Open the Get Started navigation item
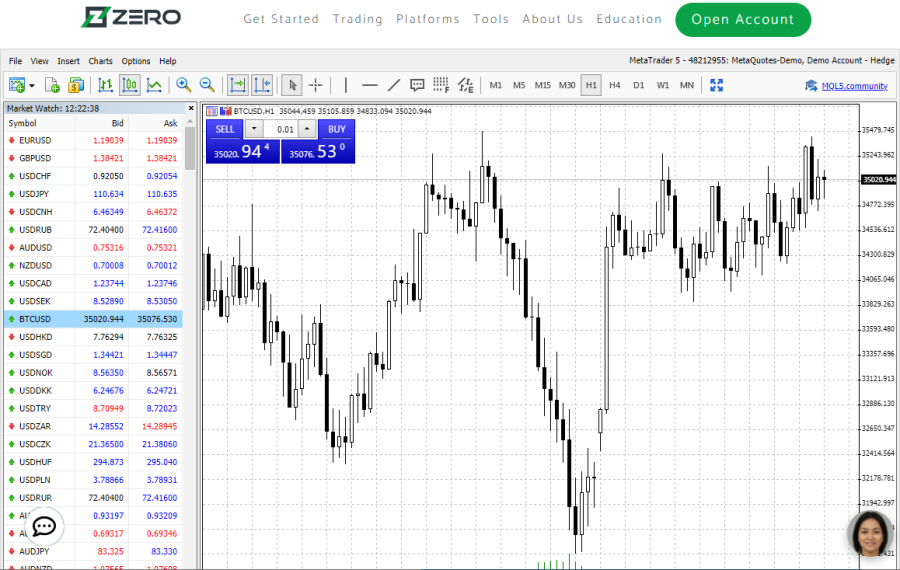The width and height of the screenshot is (900, 570). coord(281,19)
